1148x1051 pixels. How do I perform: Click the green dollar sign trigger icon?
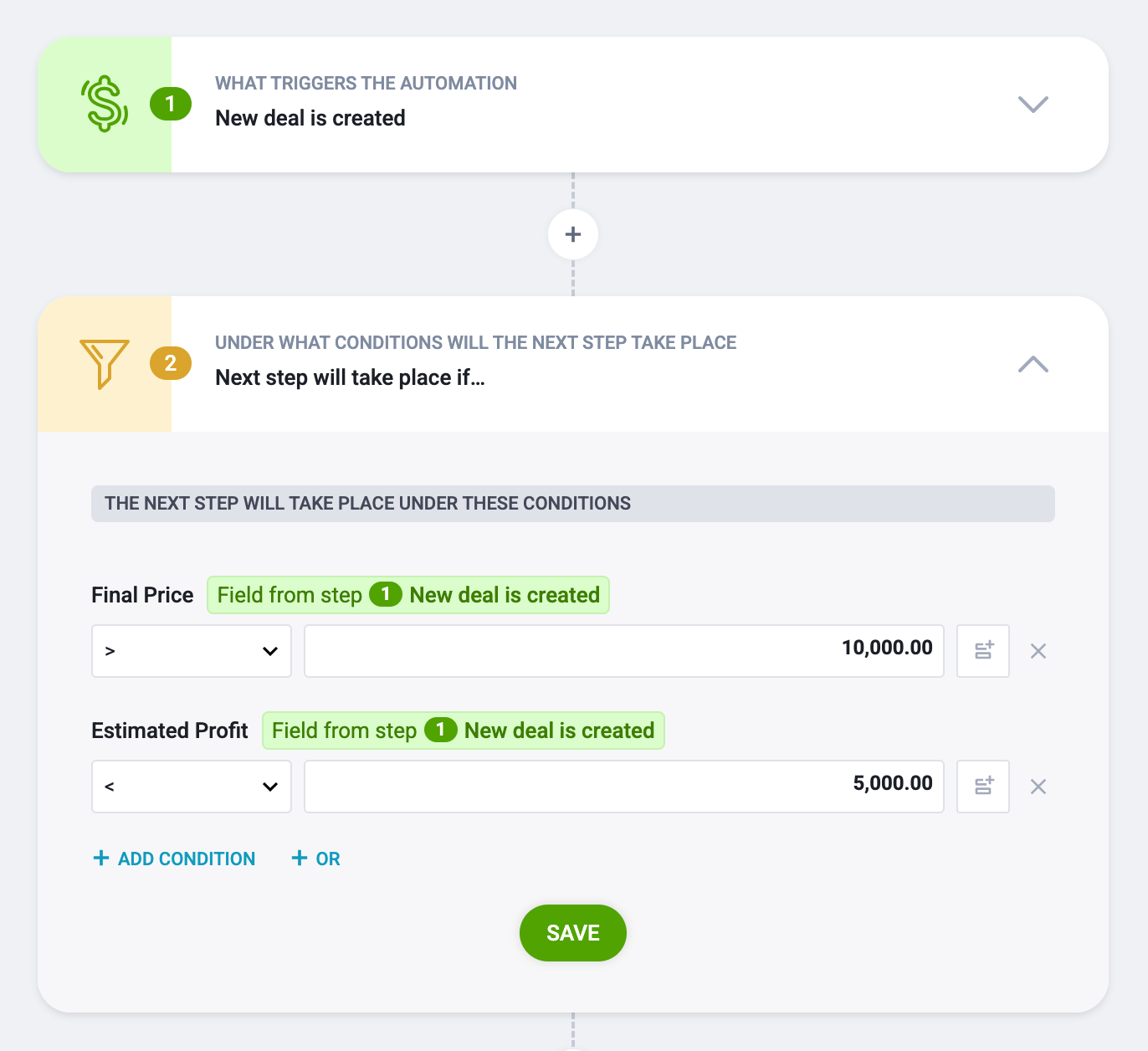105,104
